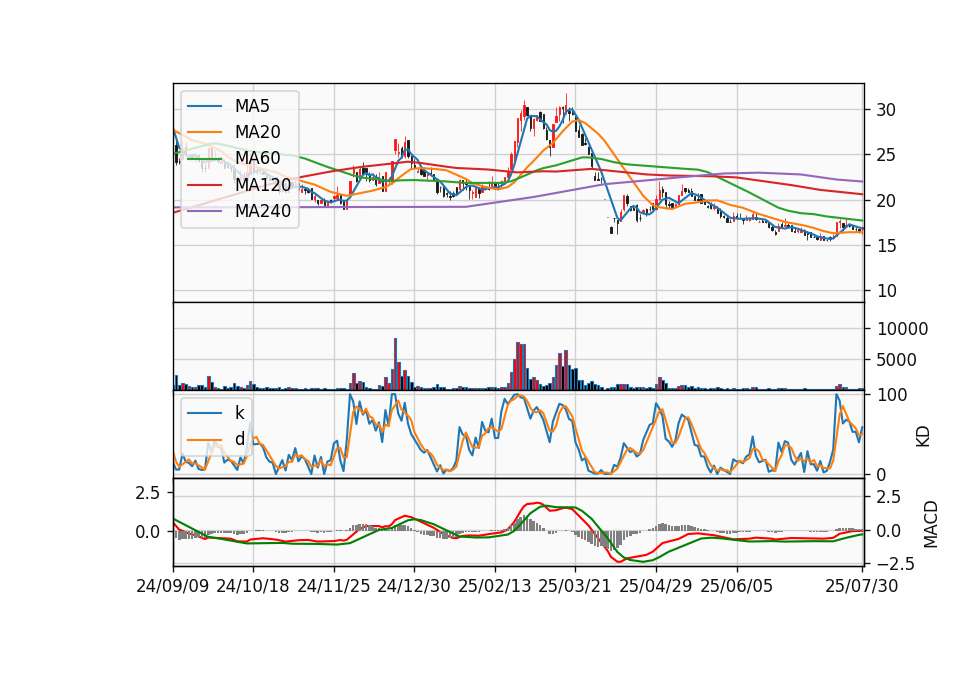Click the price axis tick 10

[886, 291]
